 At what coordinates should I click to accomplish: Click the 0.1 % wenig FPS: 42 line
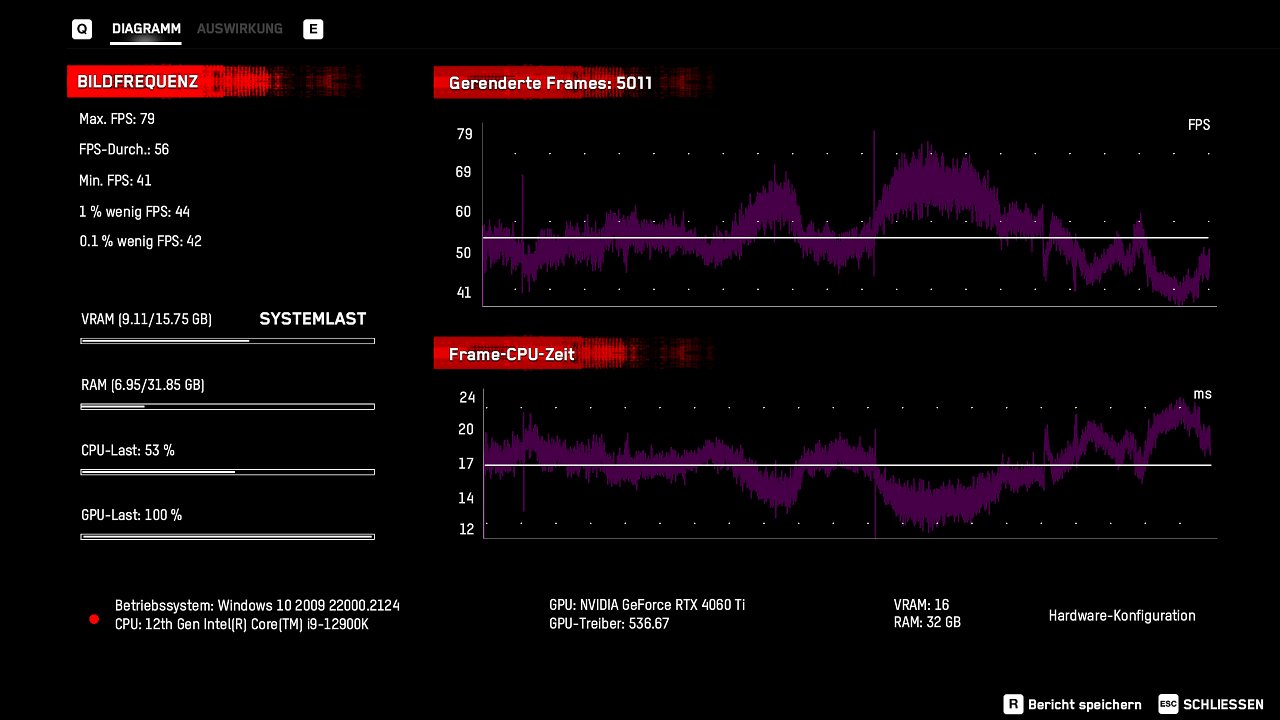point(140,241)
